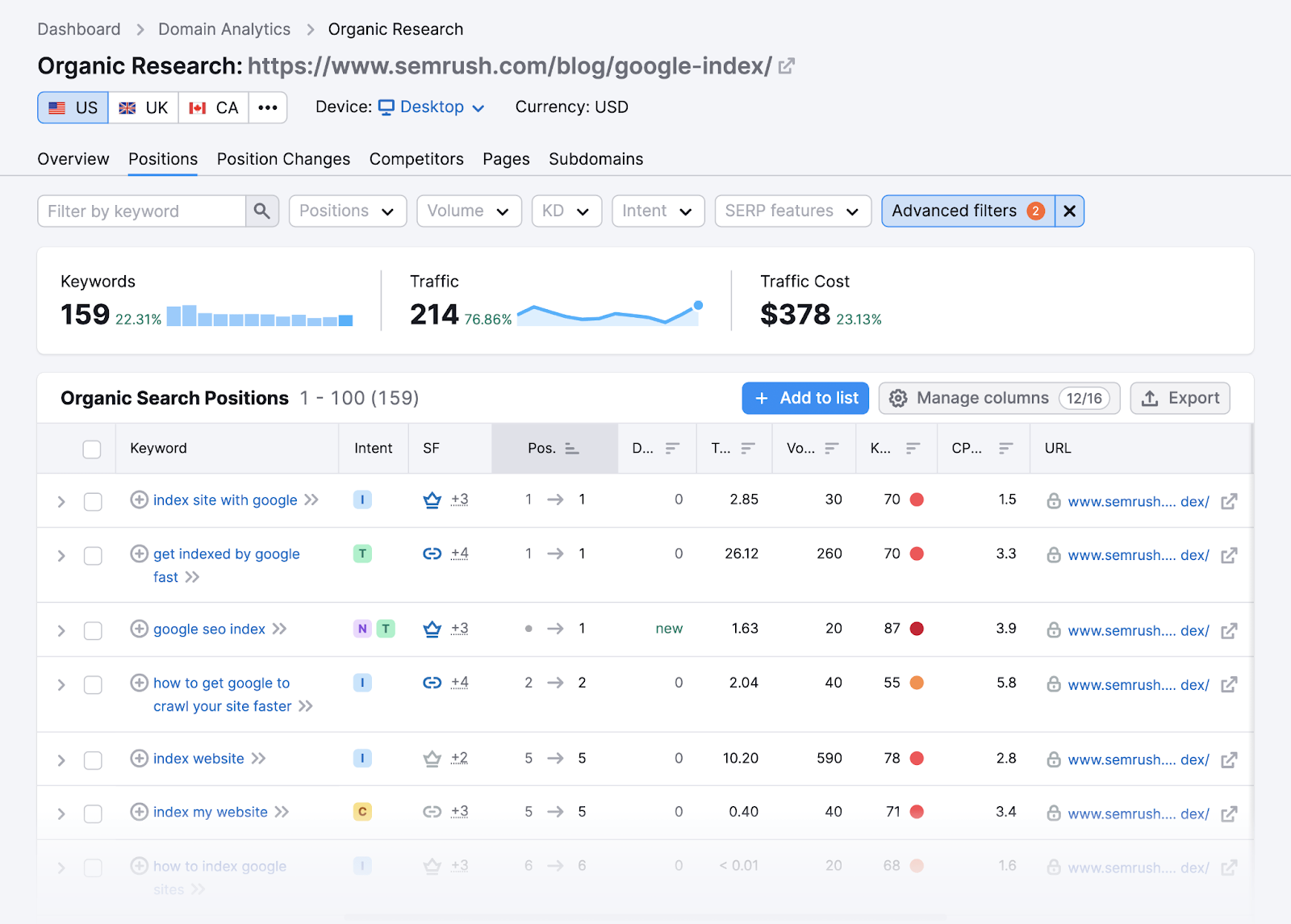Click the Add to list button
The height and width of the screenshot is (924, 1291).
click(x=804, y=398)
